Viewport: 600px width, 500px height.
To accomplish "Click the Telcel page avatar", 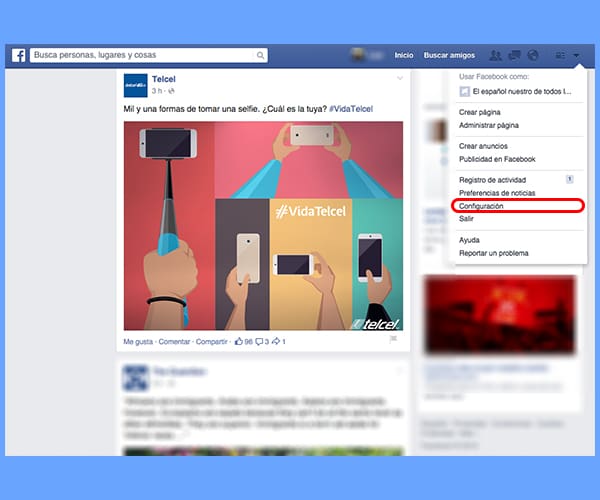I will 135,85.
